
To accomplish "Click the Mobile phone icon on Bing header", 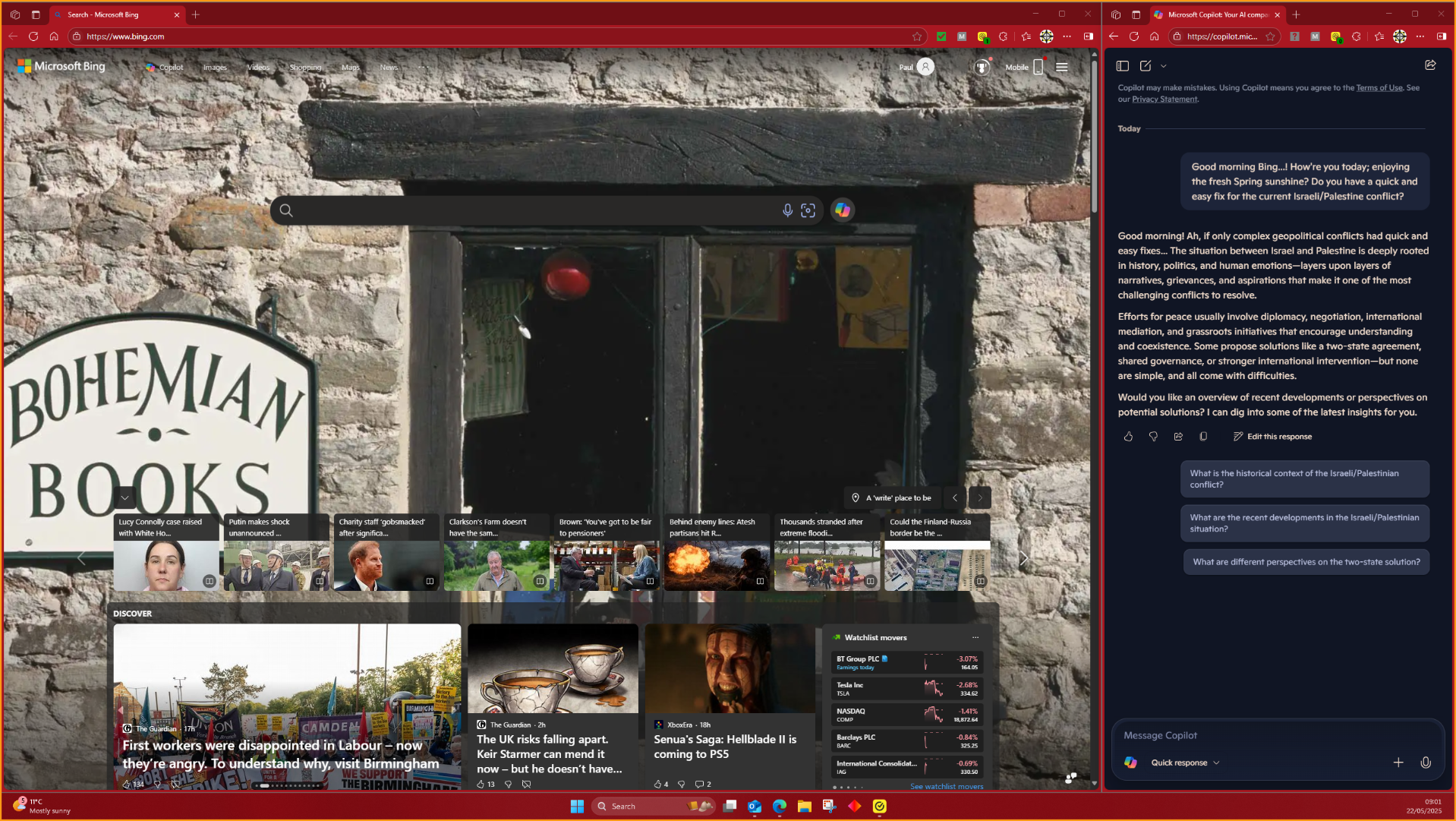I will tap(1038, 67).
